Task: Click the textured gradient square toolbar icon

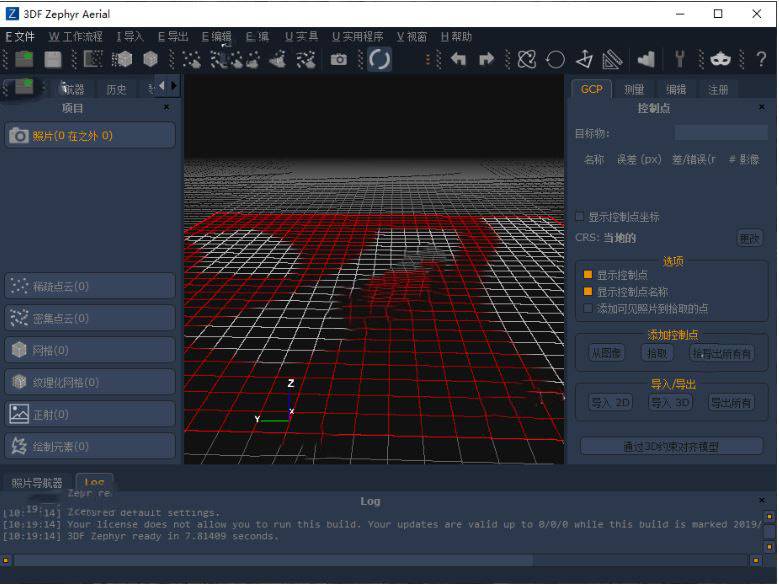Action: click(x=92, y=59)
